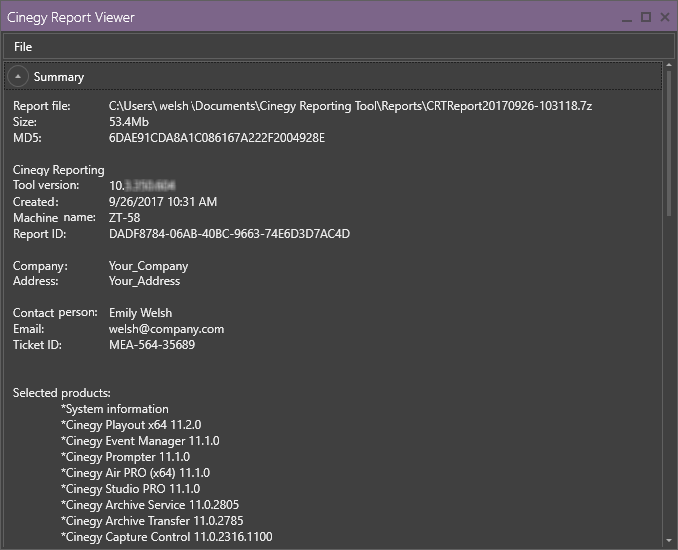This screenshot has height=550, width=678.
Task: Click the Tool version label
Action: tap(46, 185)
